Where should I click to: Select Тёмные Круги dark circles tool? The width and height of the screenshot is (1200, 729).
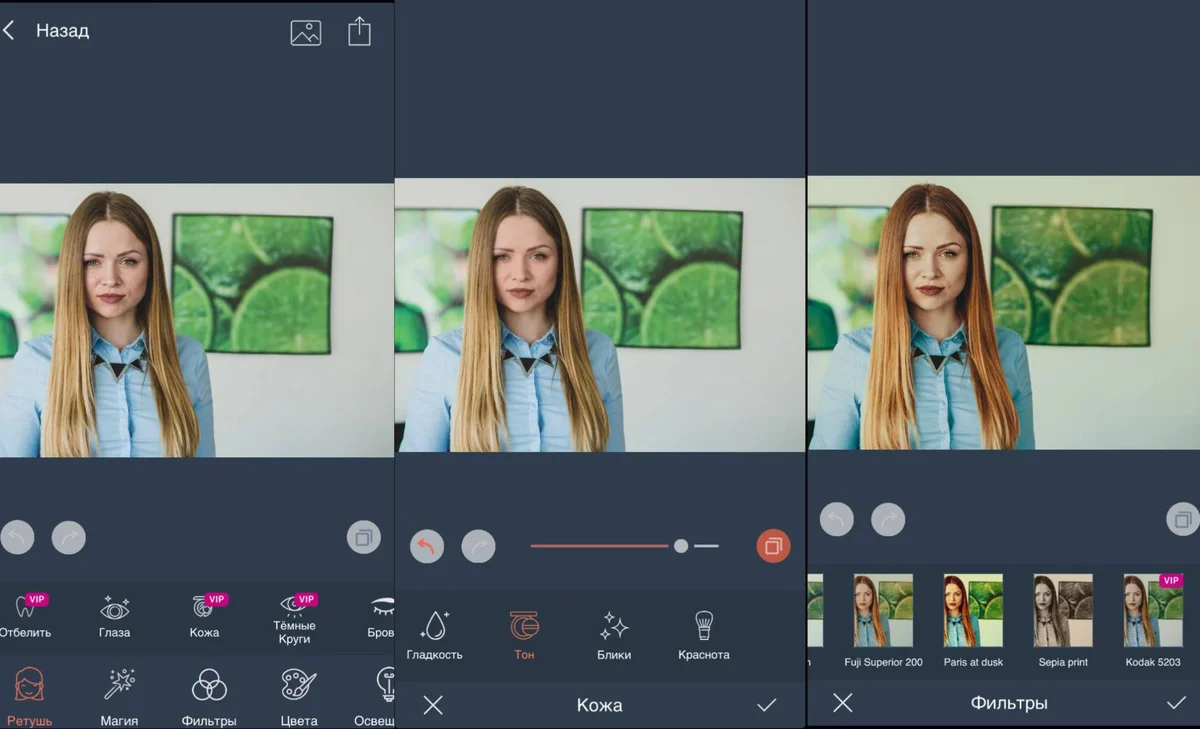(x=295, y=619)
